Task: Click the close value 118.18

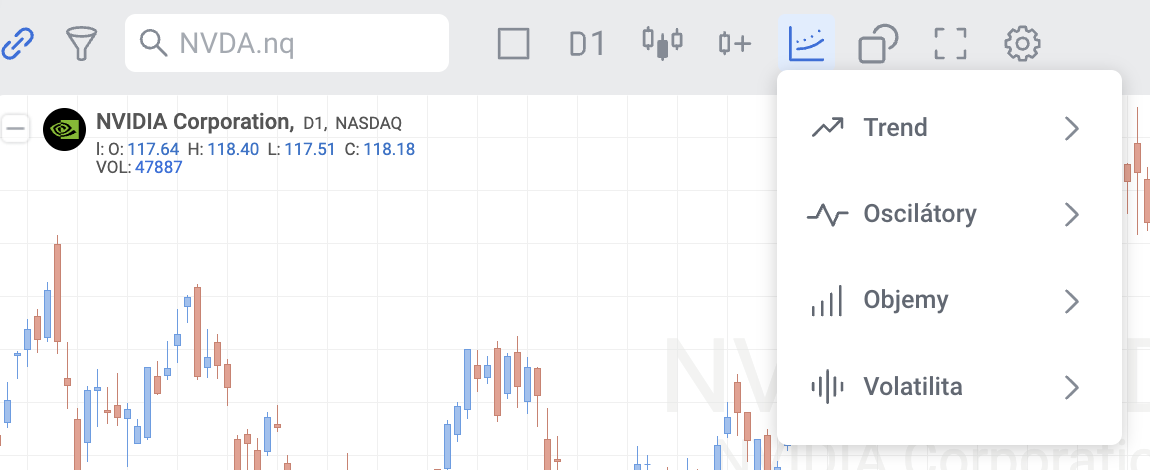Action: click(x=389, y=150)
